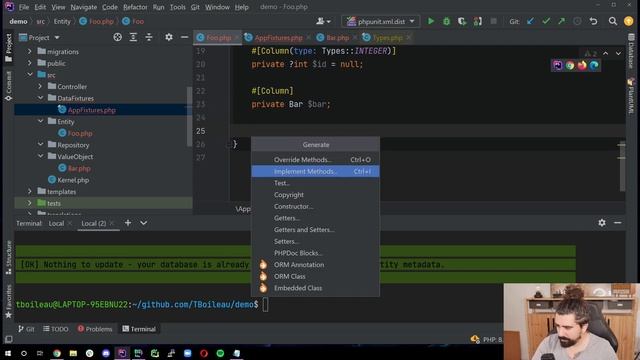Open terminal sessions chevron dropdown
The image size is (640, 360).
[x=144, y=223]
